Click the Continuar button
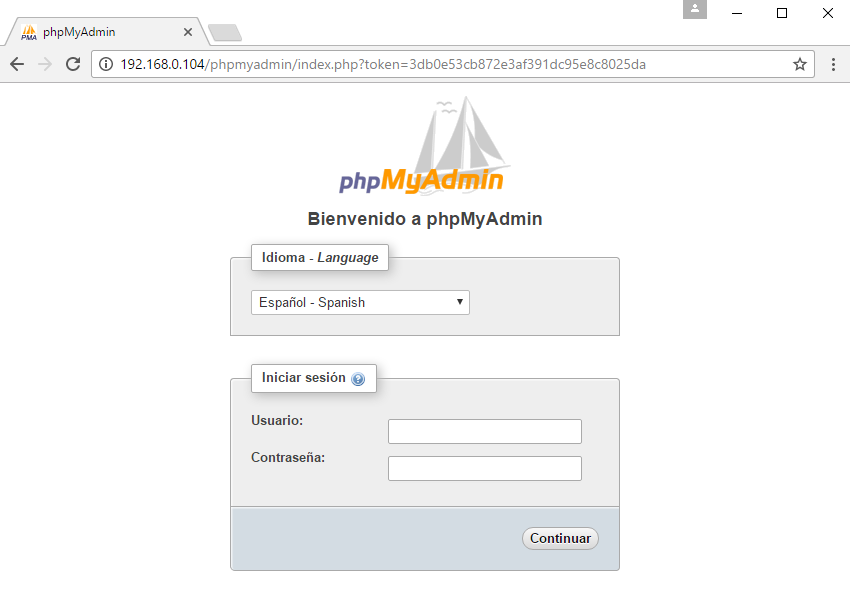This screenshot has width=850, height=600. [x=560, y=538]
